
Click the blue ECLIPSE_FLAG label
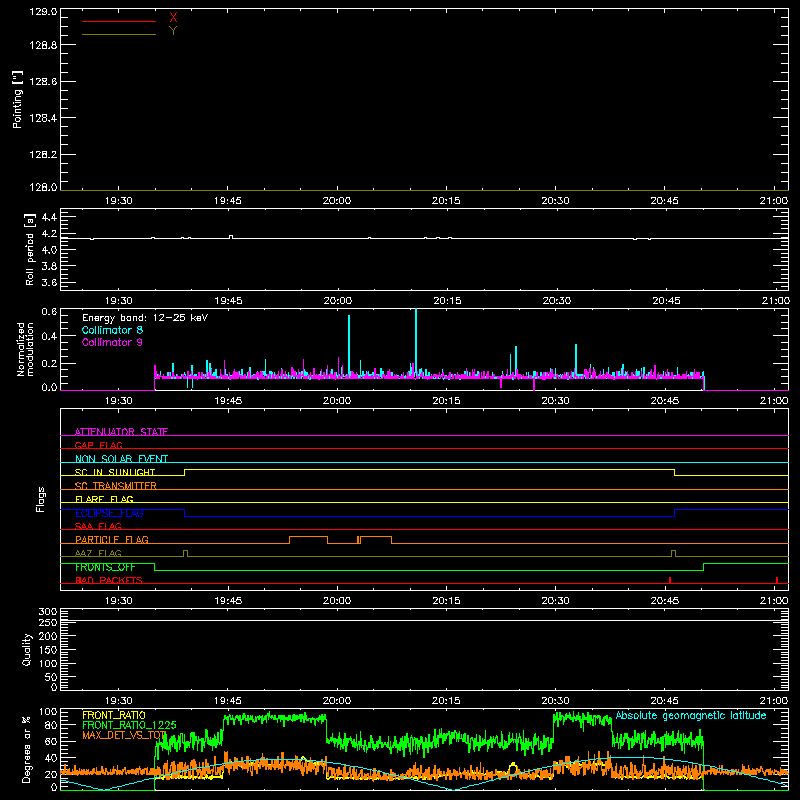click(x=109, y=513)
